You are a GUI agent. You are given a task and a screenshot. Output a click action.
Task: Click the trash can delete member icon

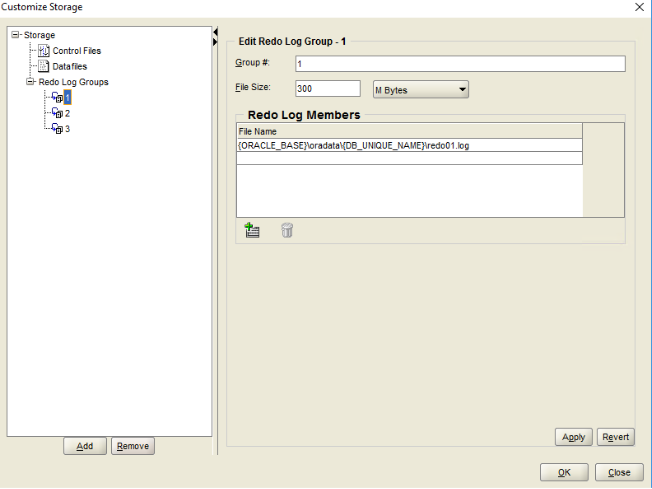coord(287,231)
